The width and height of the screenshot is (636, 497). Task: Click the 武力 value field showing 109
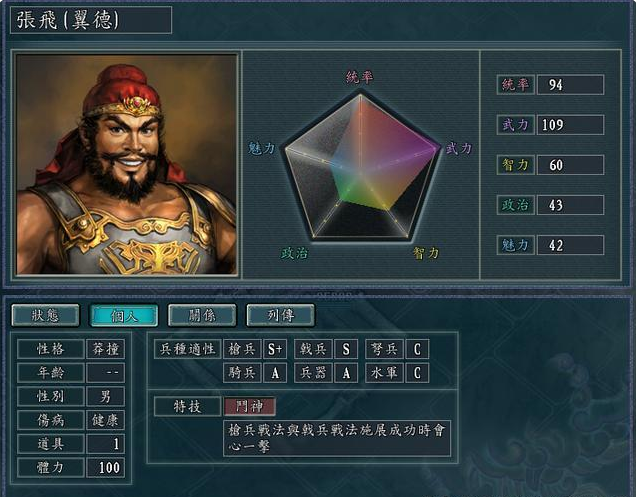coord(570,125)
